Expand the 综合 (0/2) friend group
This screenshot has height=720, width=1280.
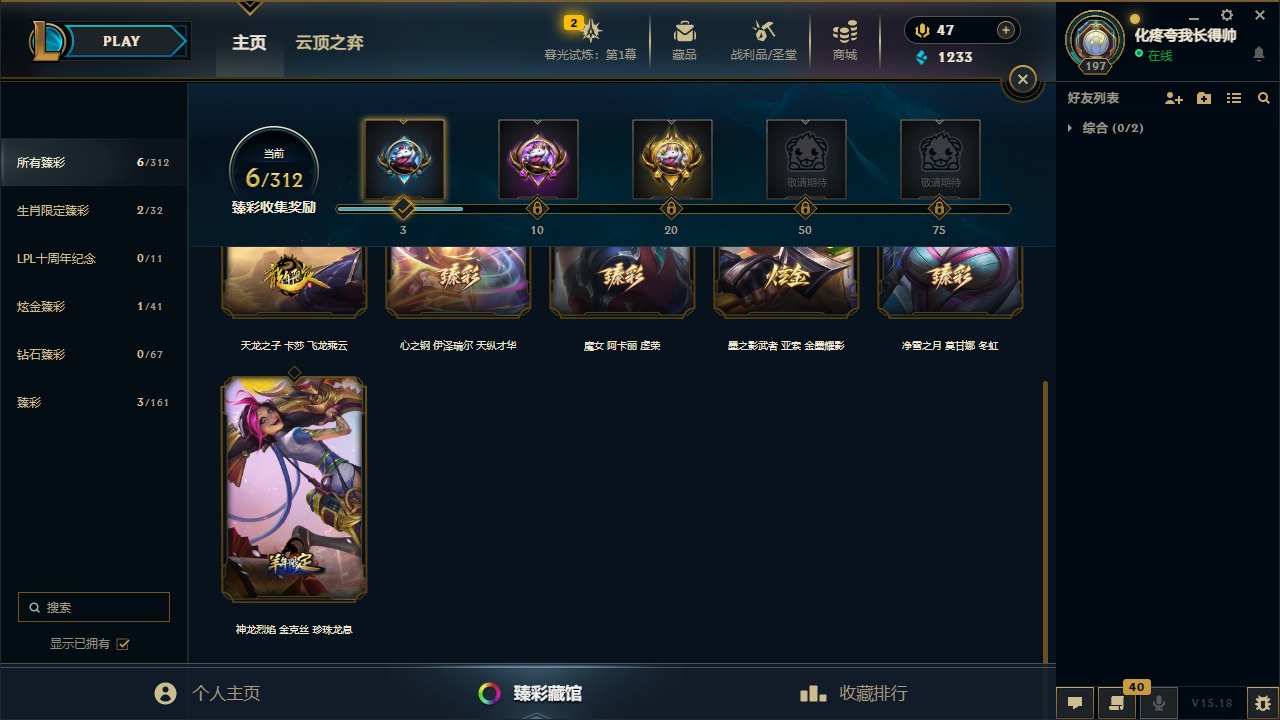(1105, 128)
